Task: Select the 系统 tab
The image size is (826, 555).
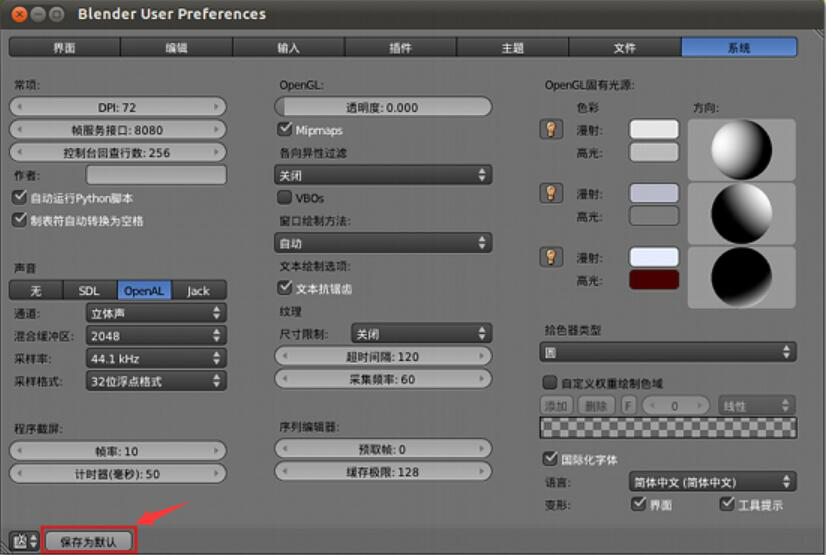Action: click(x=739, y=47)
